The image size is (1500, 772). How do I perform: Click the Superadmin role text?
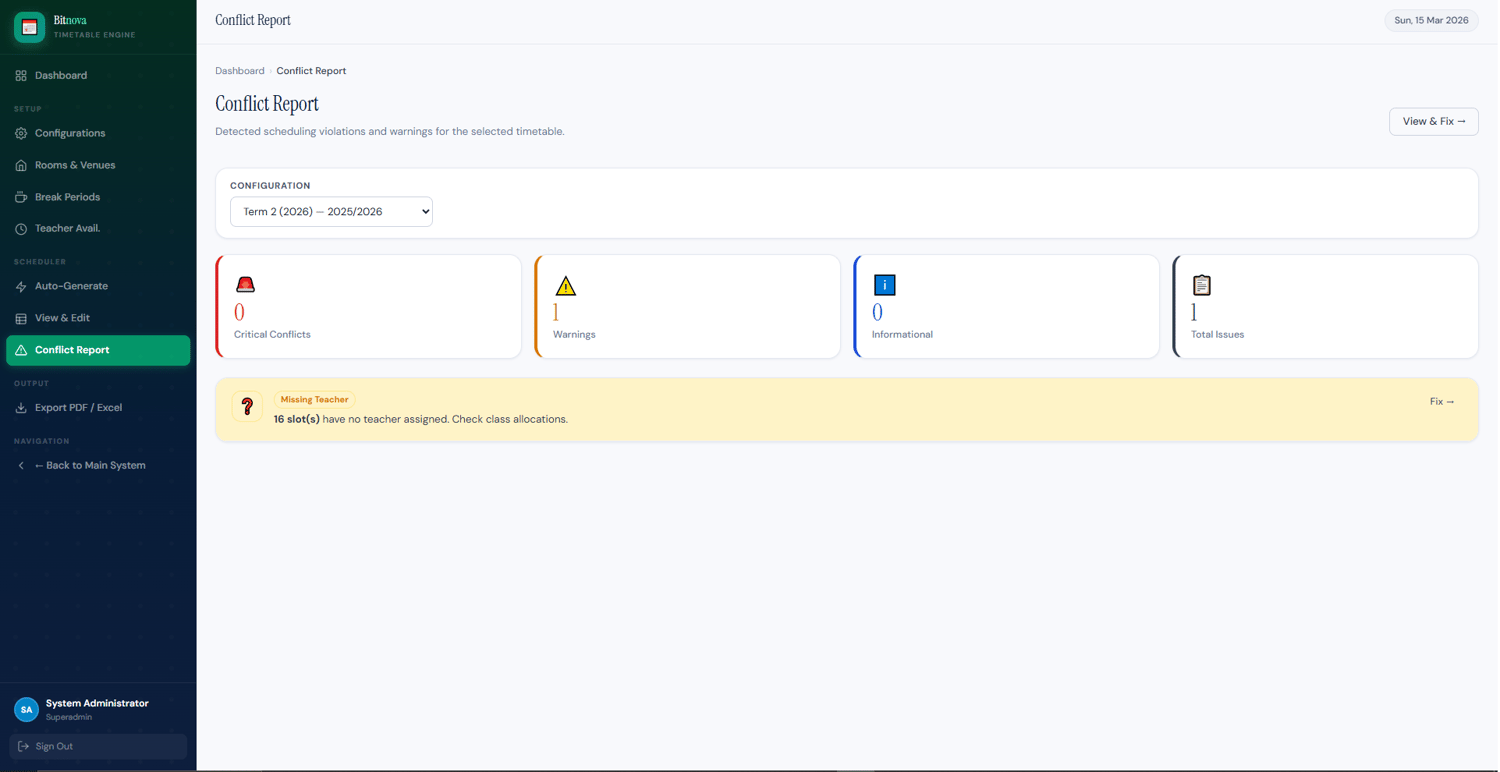(x=69, y=717)
